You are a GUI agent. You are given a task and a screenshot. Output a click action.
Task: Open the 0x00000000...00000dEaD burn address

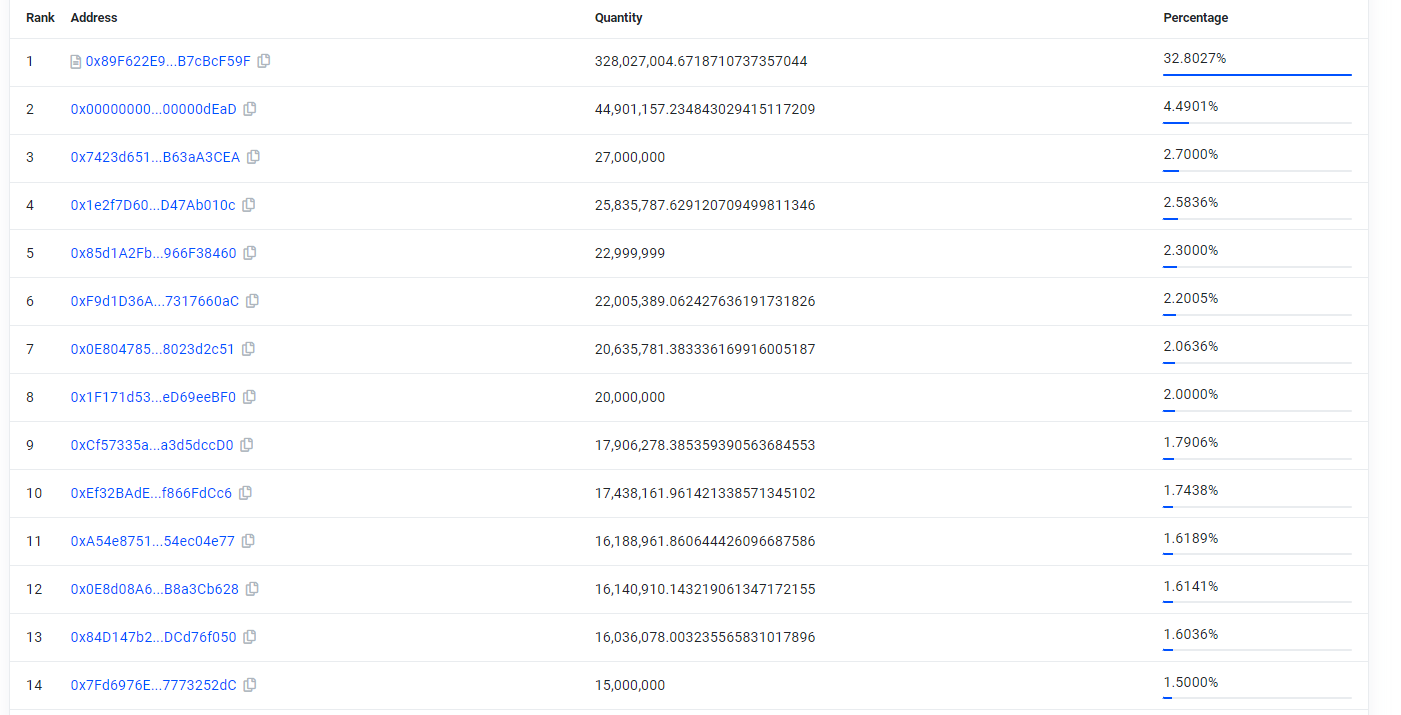pos(154,109)
